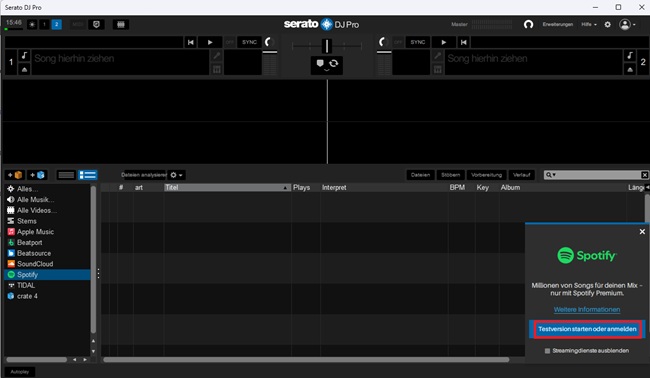
Task: Select SoundCloud in the sidebar
Action: click(47, 264)
